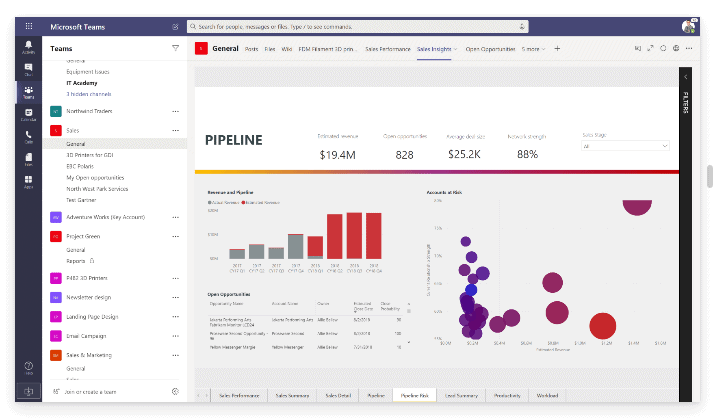Open the Equipment Issues channel
The width and height of the screenshot is (715, 420).
click(88, 72)
